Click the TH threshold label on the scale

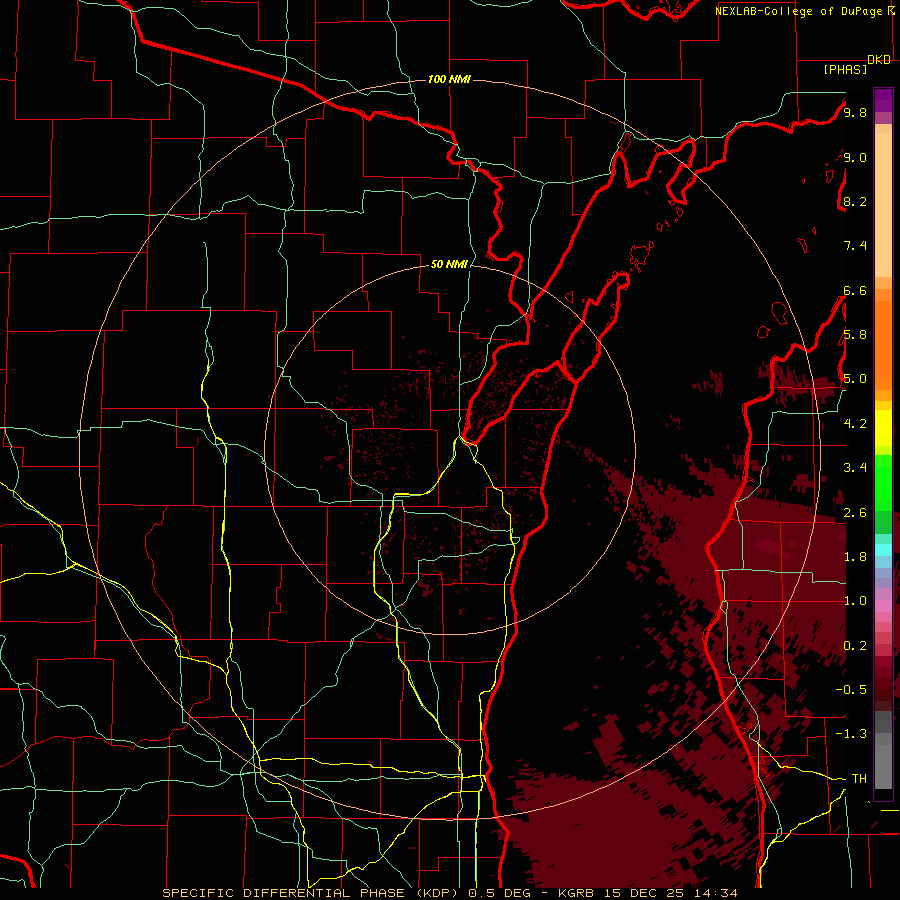(859, 779)
